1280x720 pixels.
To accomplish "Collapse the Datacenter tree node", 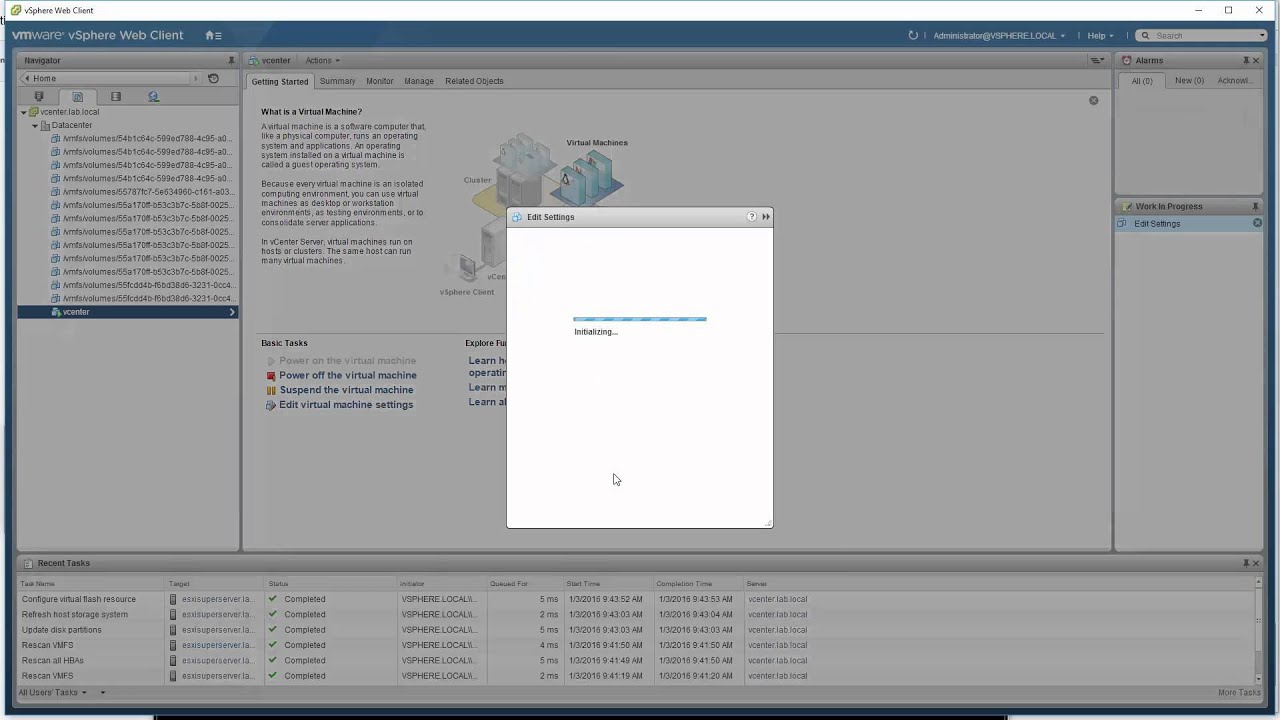I will (x=35, y=126).
